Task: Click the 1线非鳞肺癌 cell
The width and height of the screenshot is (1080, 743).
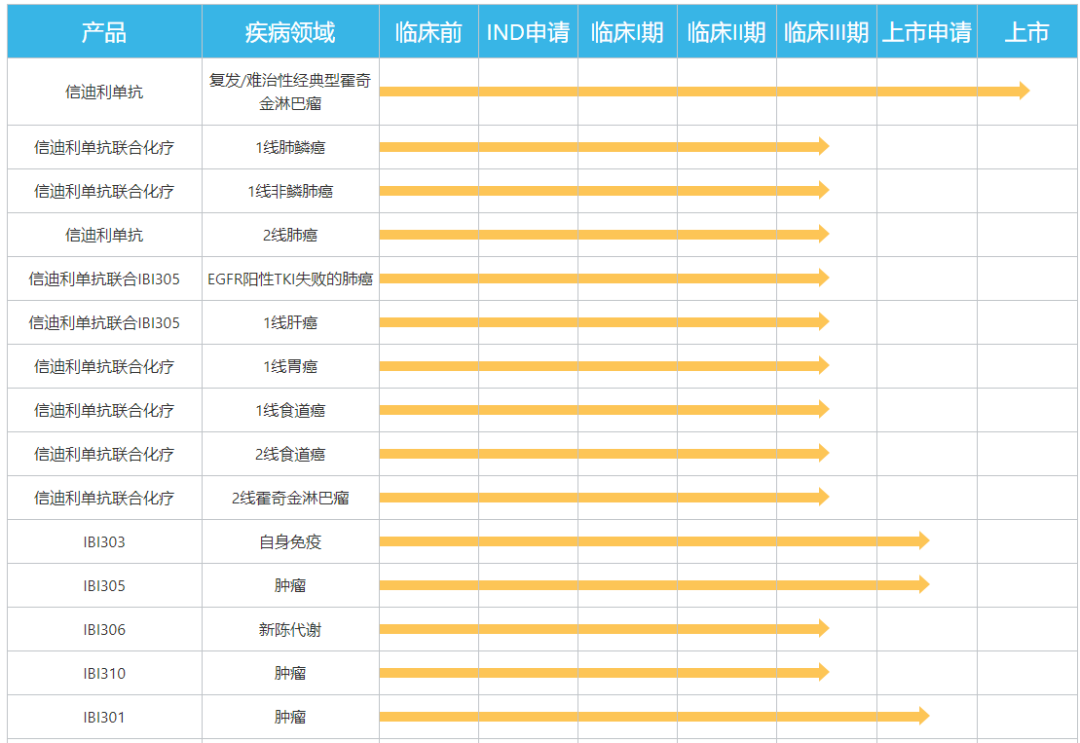Action: (x=291, y=191)
